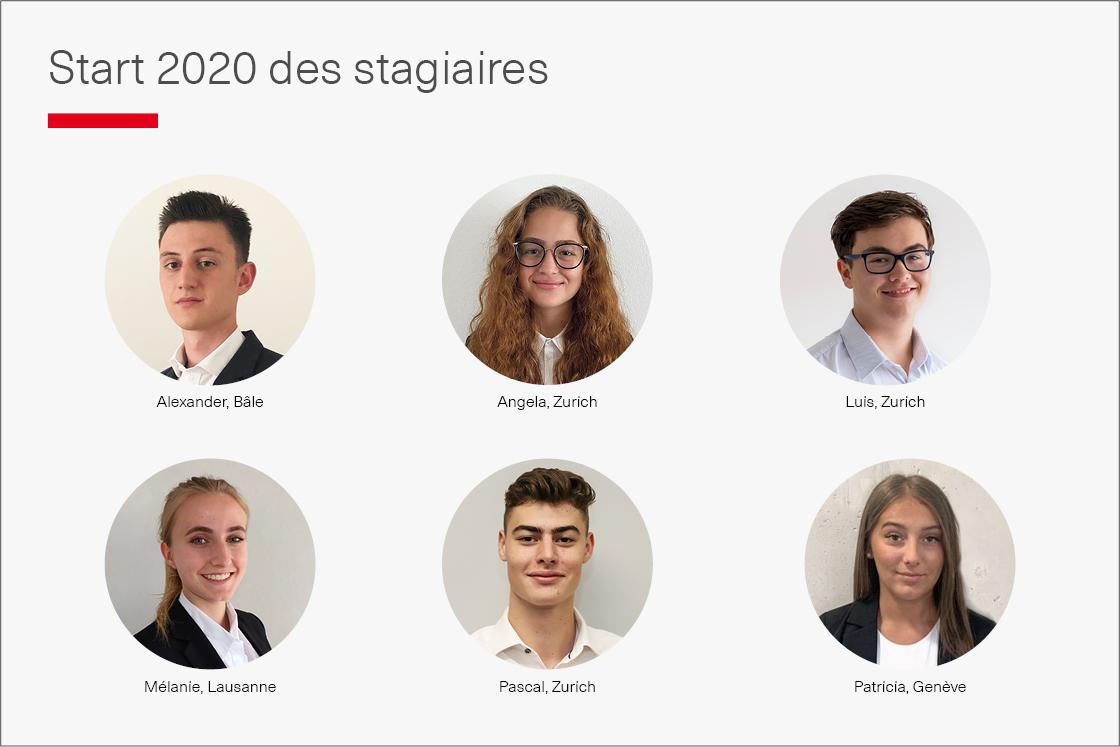The height and width of the screenshot is (747, 1120).
Task: Click Alexander's circular portrait photo
Action: tap(210, 280)
